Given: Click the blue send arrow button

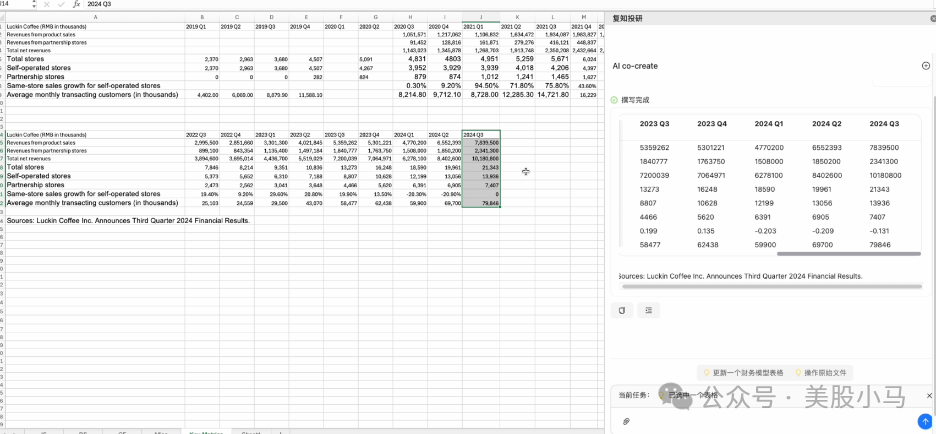Looking at the screenshot, I should point(925,421).
